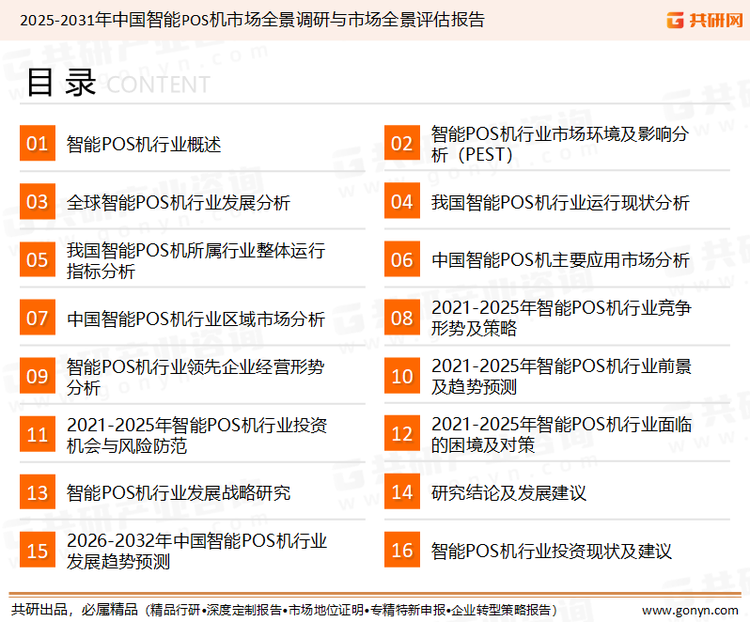Select chapter 智能POS机行业市场环境及影响分析（PEST）
The width and height of the screenshot is (750, 622).
[560, 144]
